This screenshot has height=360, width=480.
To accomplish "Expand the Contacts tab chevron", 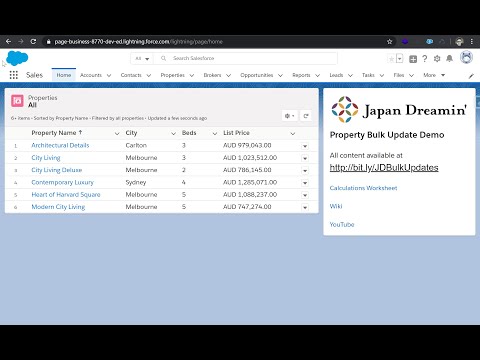I will [149, 76].
